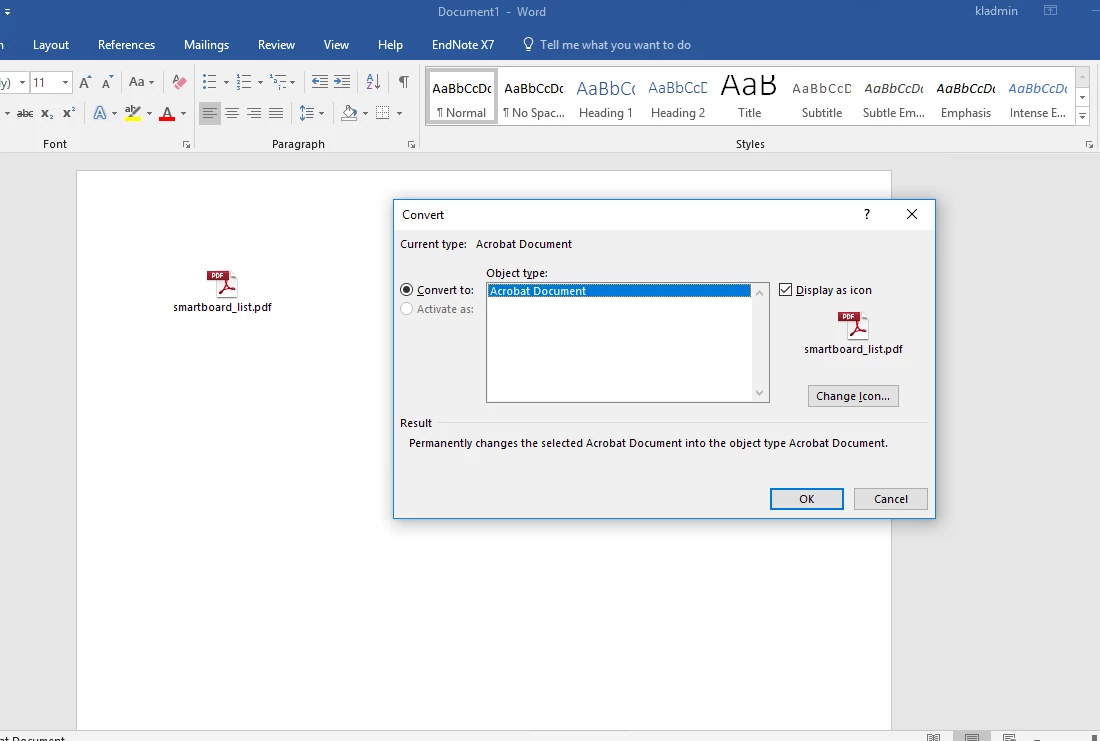Insert multilevel list
The width and height of the screenshot is (1100, 741).
278,82
